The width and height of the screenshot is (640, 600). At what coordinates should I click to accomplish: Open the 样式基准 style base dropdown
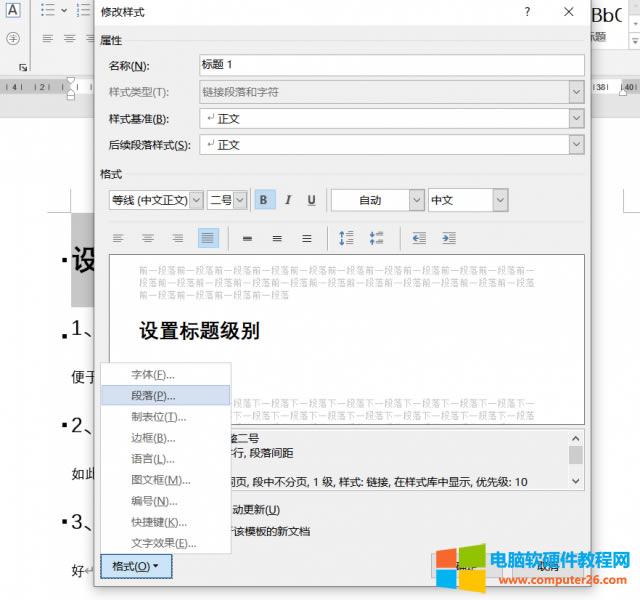(576, 118)
